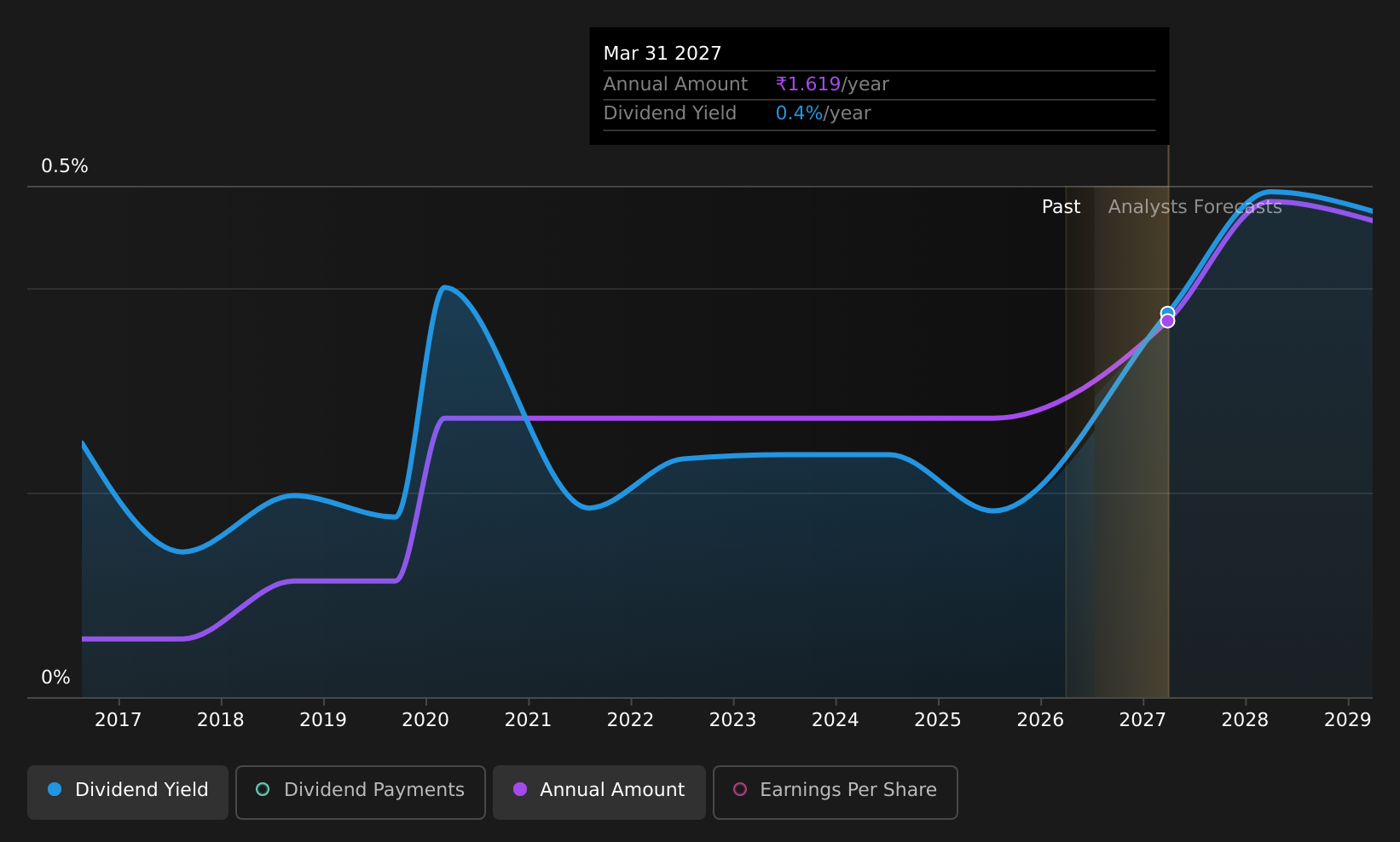Click the 2017 x-axis label

(x=119, y=720)
